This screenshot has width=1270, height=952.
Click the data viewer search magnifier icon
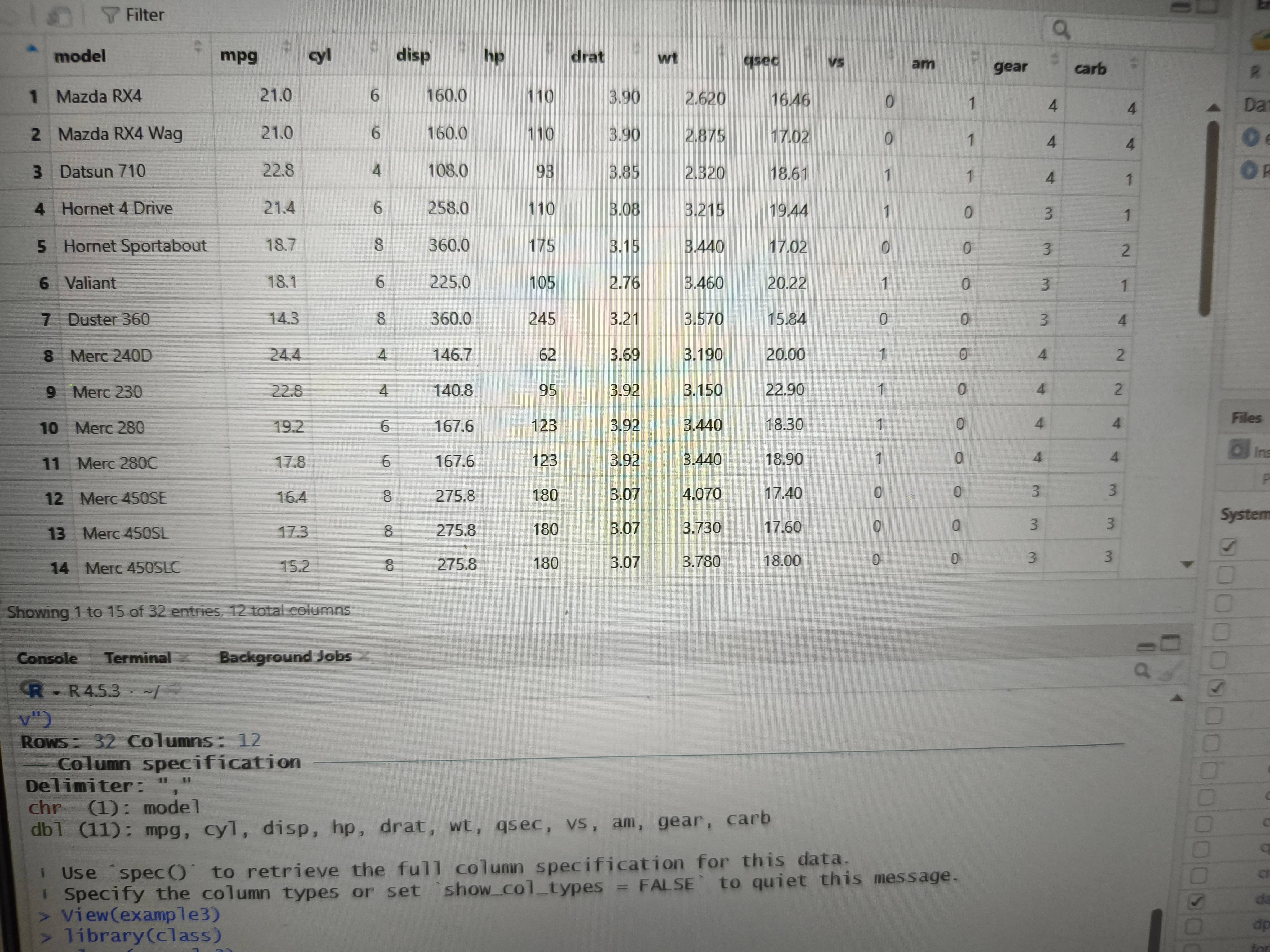click(1061, 29)
